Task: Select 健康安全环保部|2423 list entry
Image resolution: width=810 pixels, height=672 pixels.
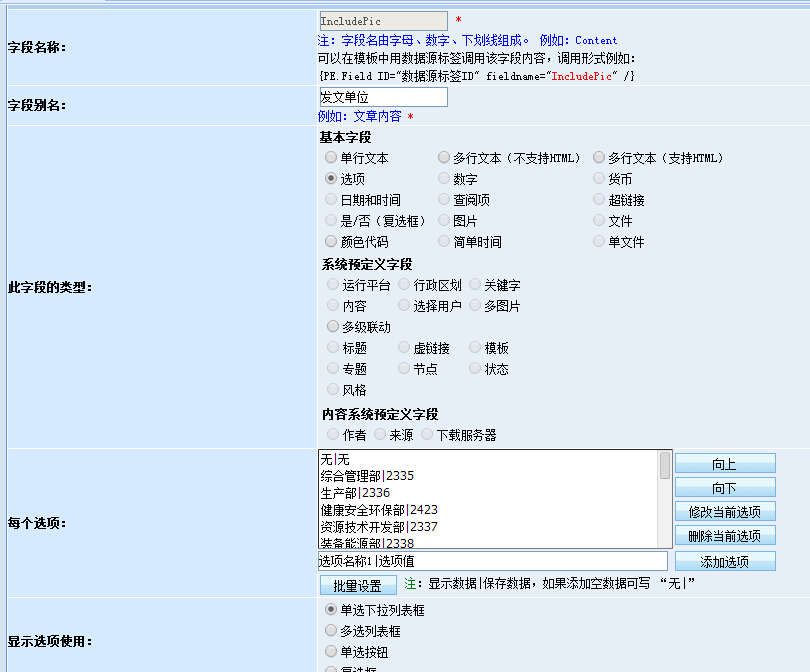Action: point(372,510)
